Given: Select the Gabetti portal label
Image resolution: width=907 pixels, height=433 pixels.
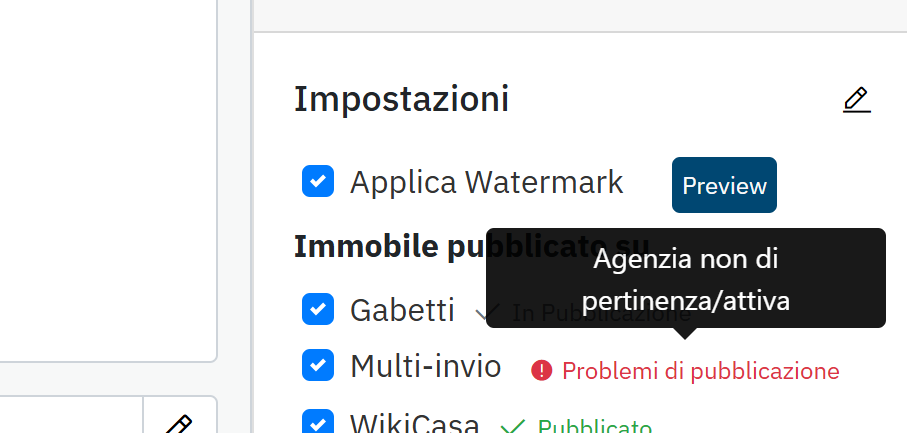Looking at the screenshot, I should tap(402, 310).
